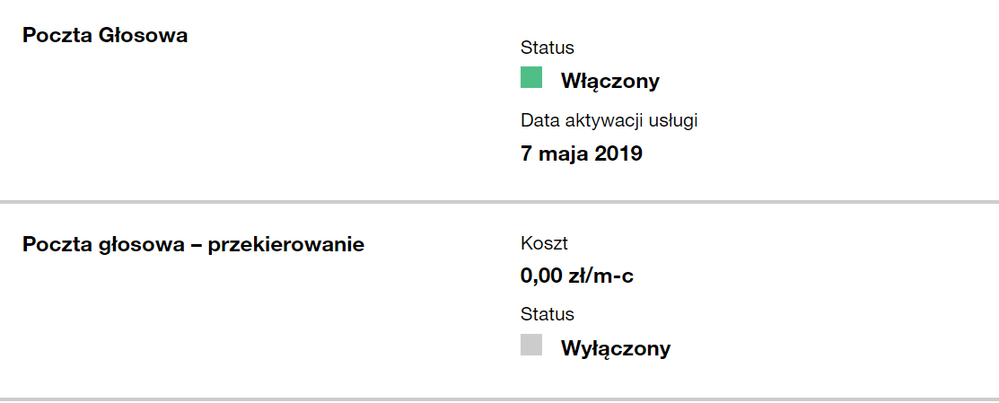
Task: Click the Włączony status text
Action: click(x=610, y=81)
